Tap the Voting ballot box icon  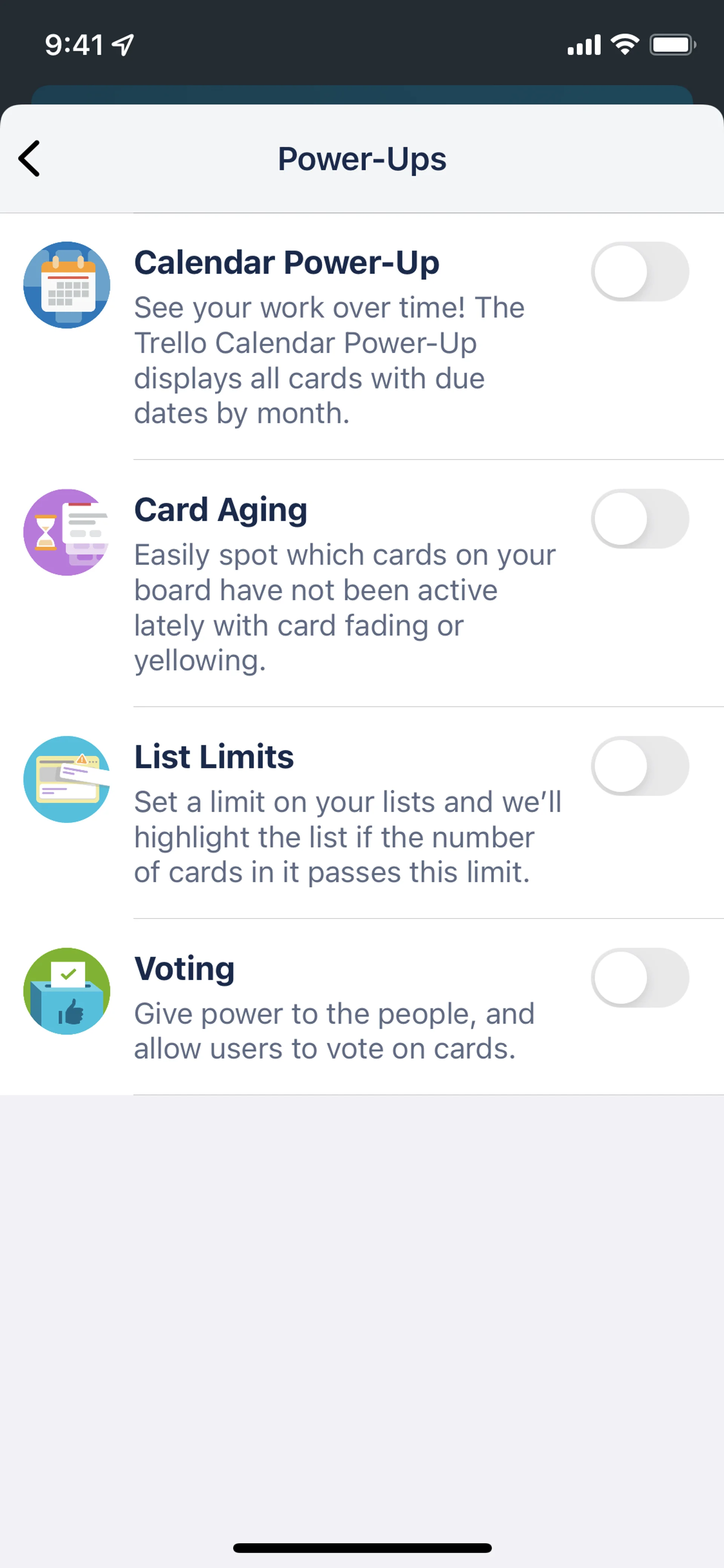(67, 991)
